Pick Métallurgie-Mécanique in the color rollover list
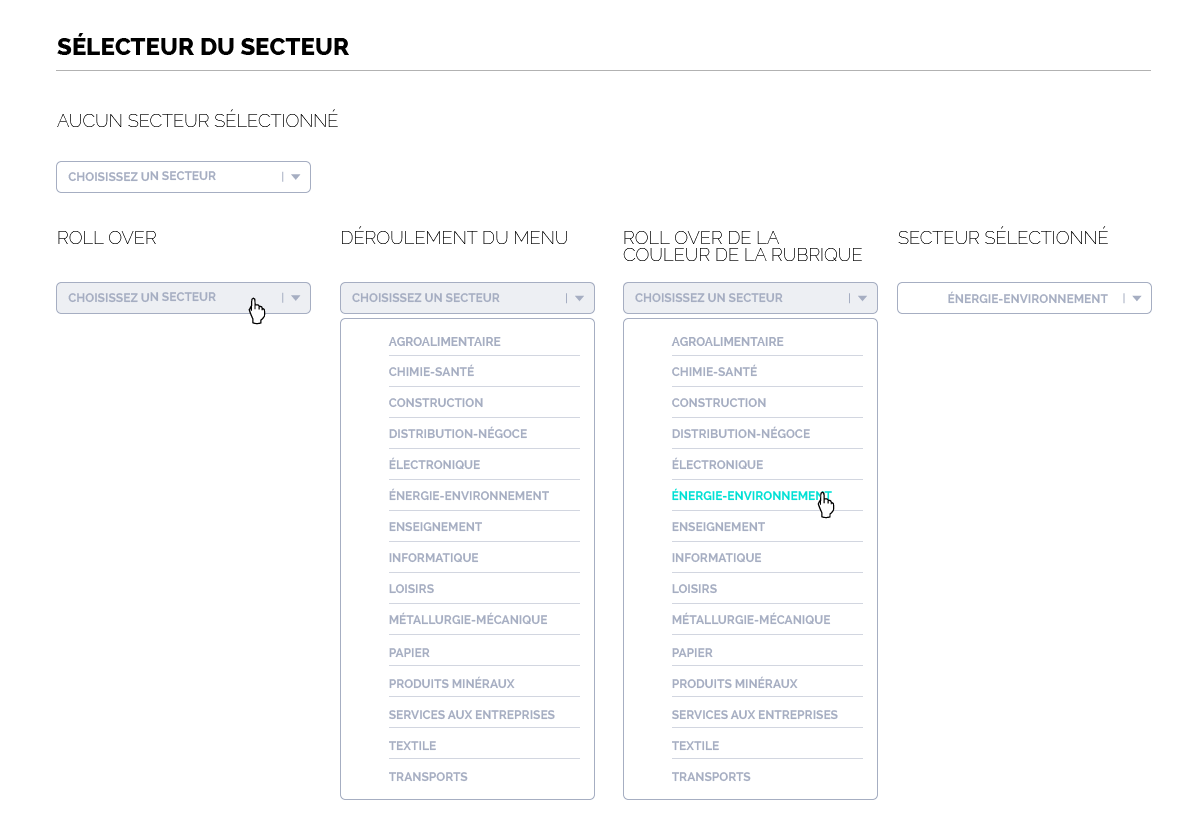Viewport: 1190px width, 840px height. 750,620
